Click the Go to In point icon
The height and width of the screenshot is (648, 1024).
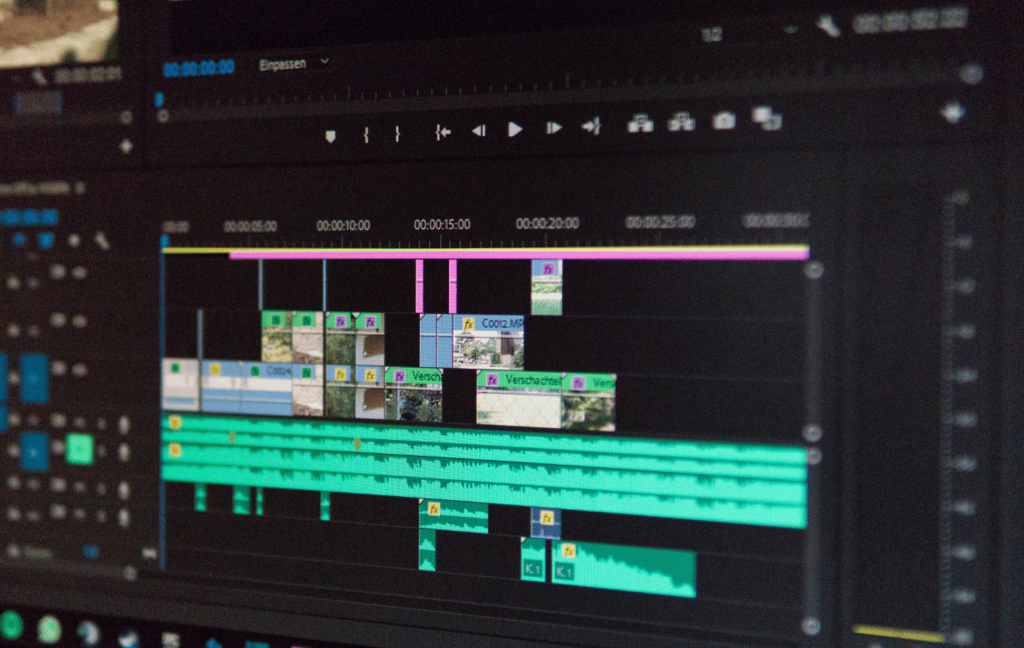[443, 131]
